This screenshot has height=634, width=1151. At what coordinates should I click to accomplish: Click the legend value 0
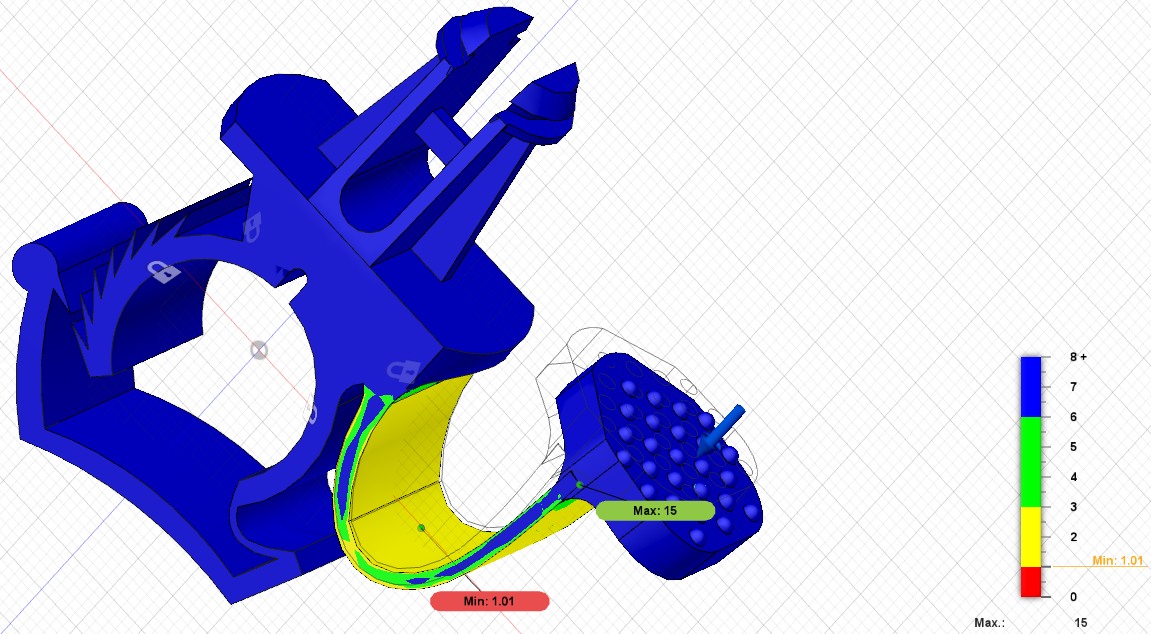pos(1073,597)
